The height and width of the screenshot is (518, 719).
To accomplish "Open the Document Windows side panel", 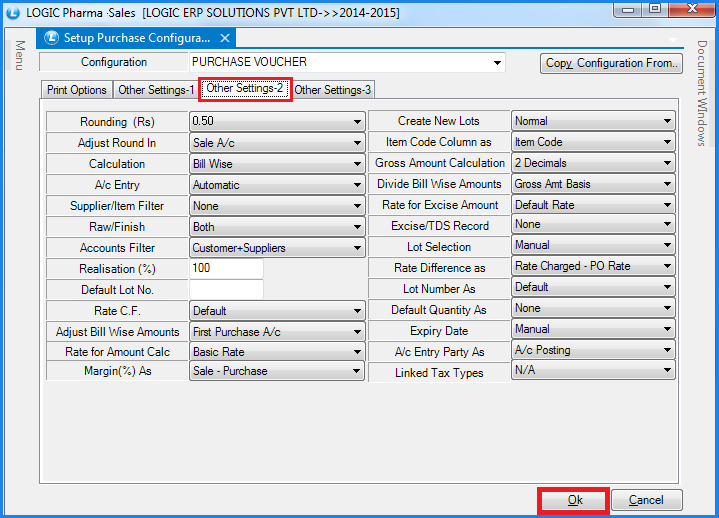I will 701,93.
